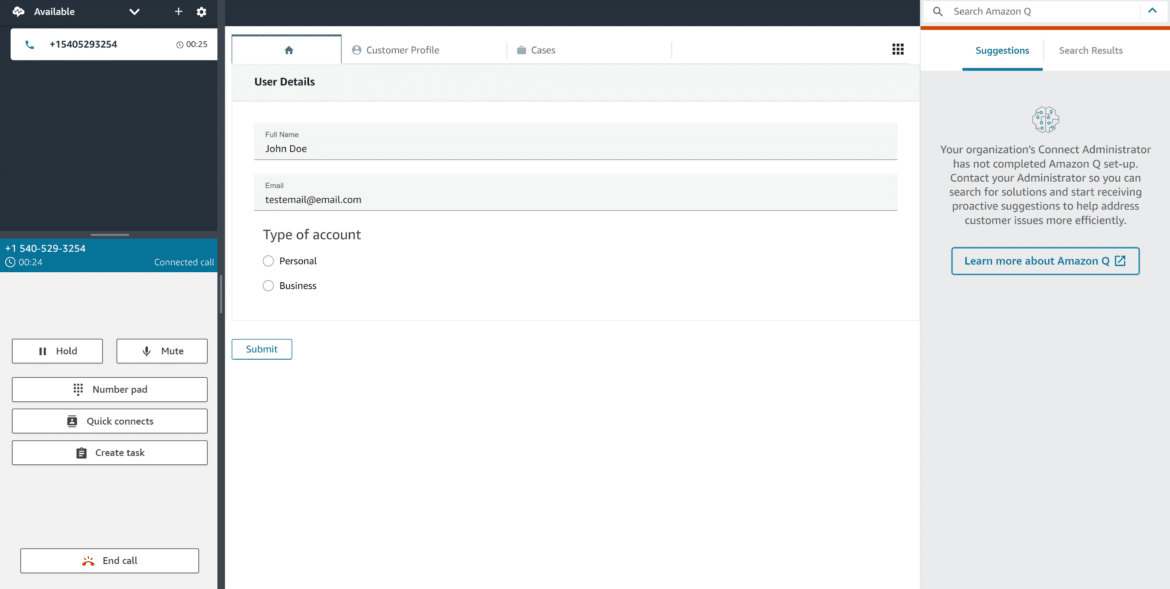Open the Available status dropdown
This screenshot has width=1170, height=589.
[x=133, y=12]
